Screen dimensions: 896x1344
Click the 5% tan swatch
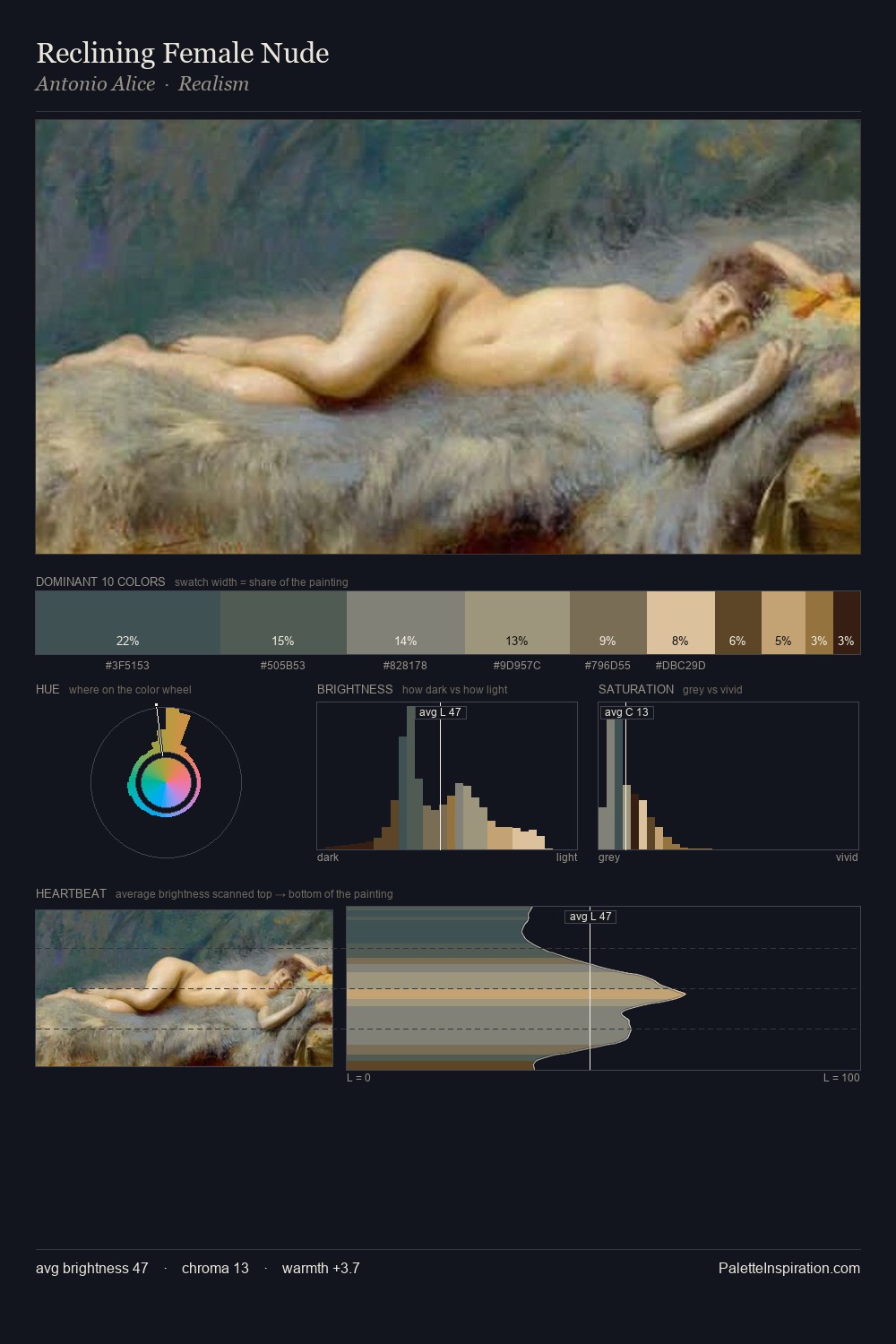click(783, 623)
